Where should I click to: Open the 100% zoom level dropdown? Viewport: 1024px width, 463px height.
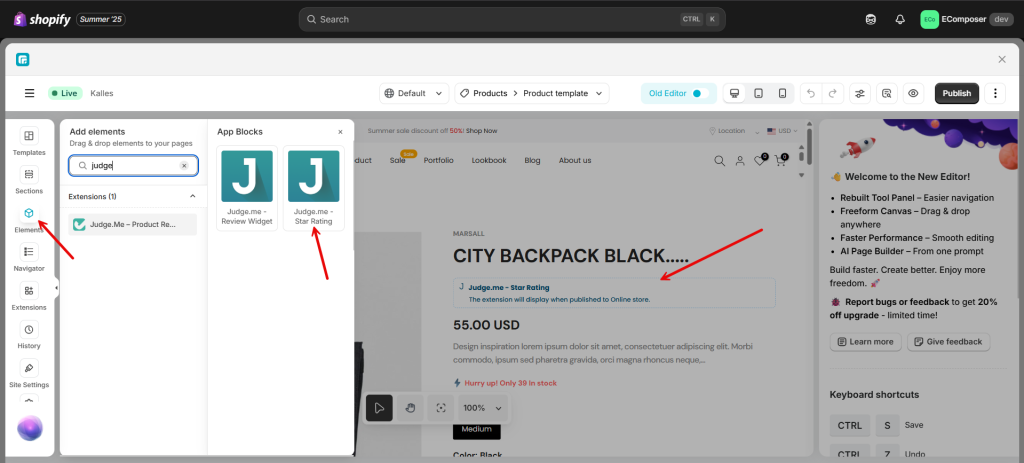[483, 408]
